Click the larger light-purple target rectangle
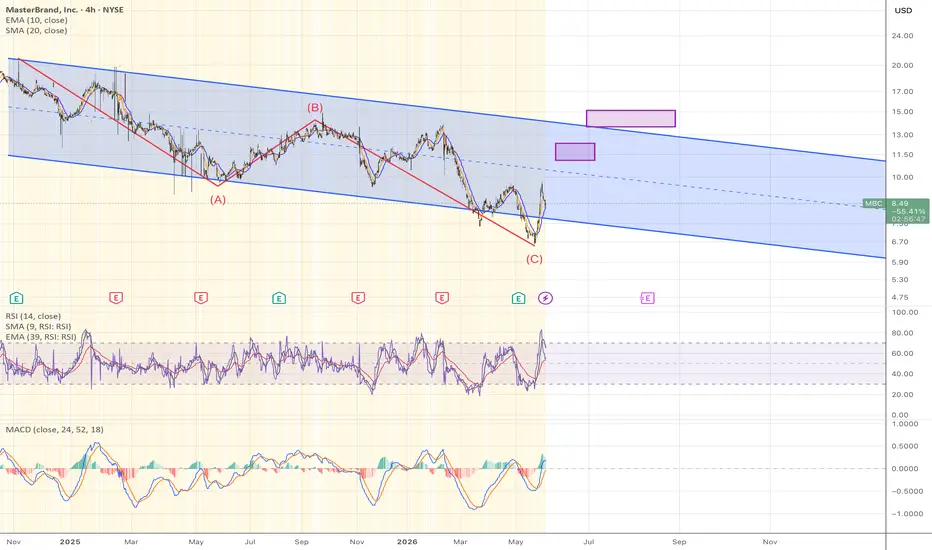Viewport: 932px width, 550px height. [631, 118]
